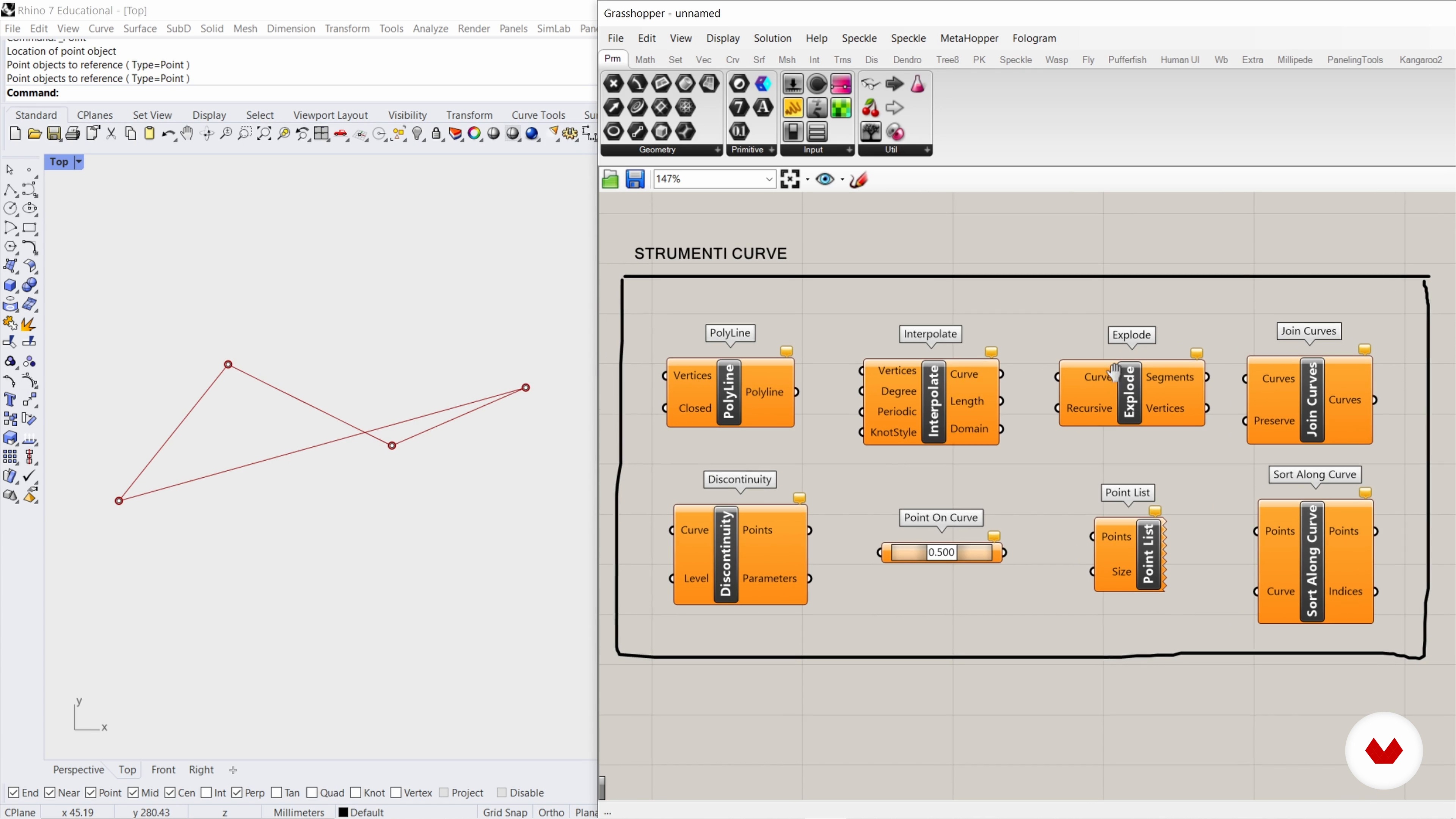This screenshot has height=819, width=1456.
Task: Add the Boolean Toggle input icon
Action: click(x=793, y=132)
